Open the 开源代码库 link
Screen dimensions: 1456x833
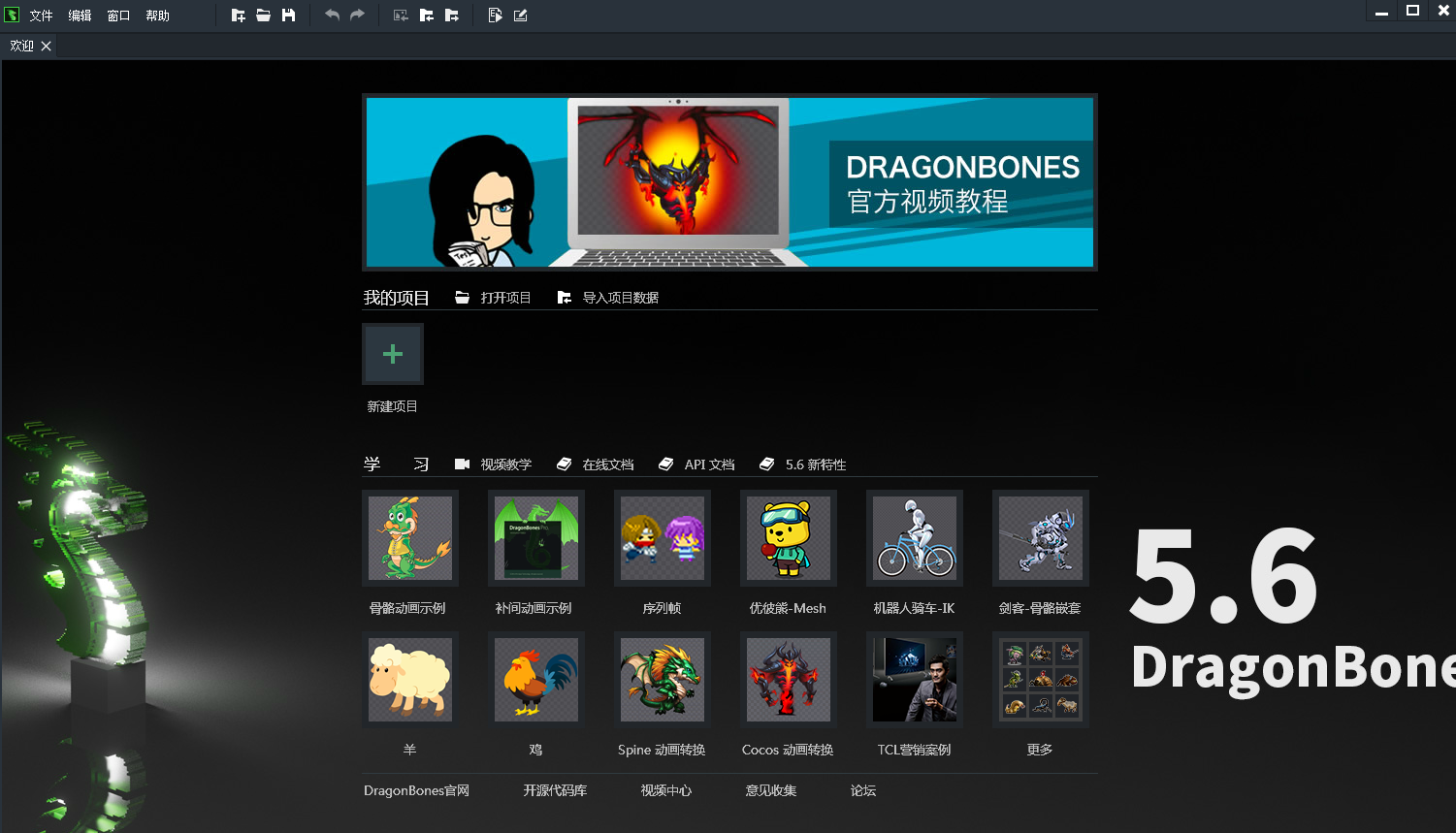555,790
